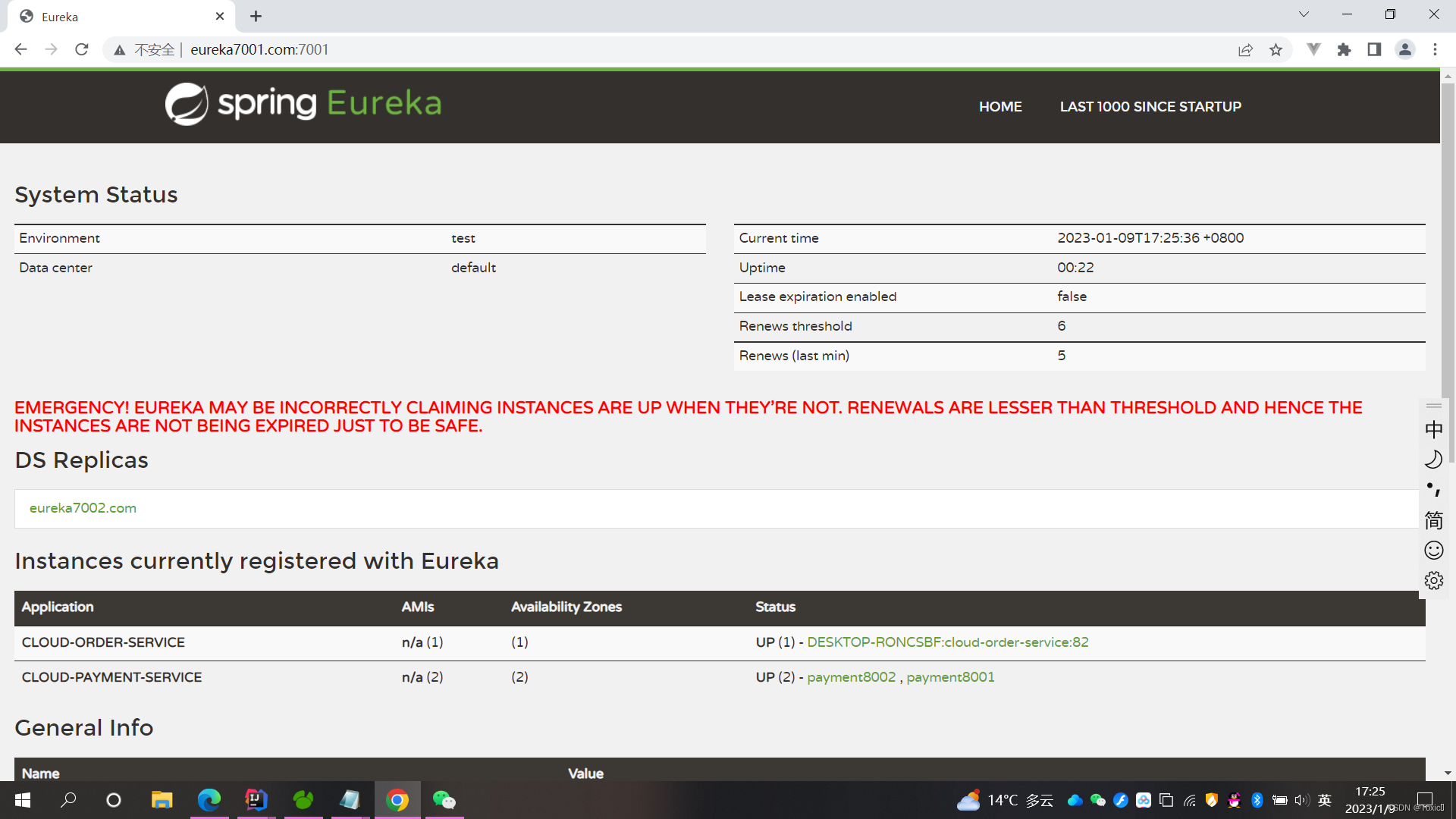Viewport: 1456px width, 819px height.
Task: Expand the tab search chevron
Action: (x=1304, y=14)
